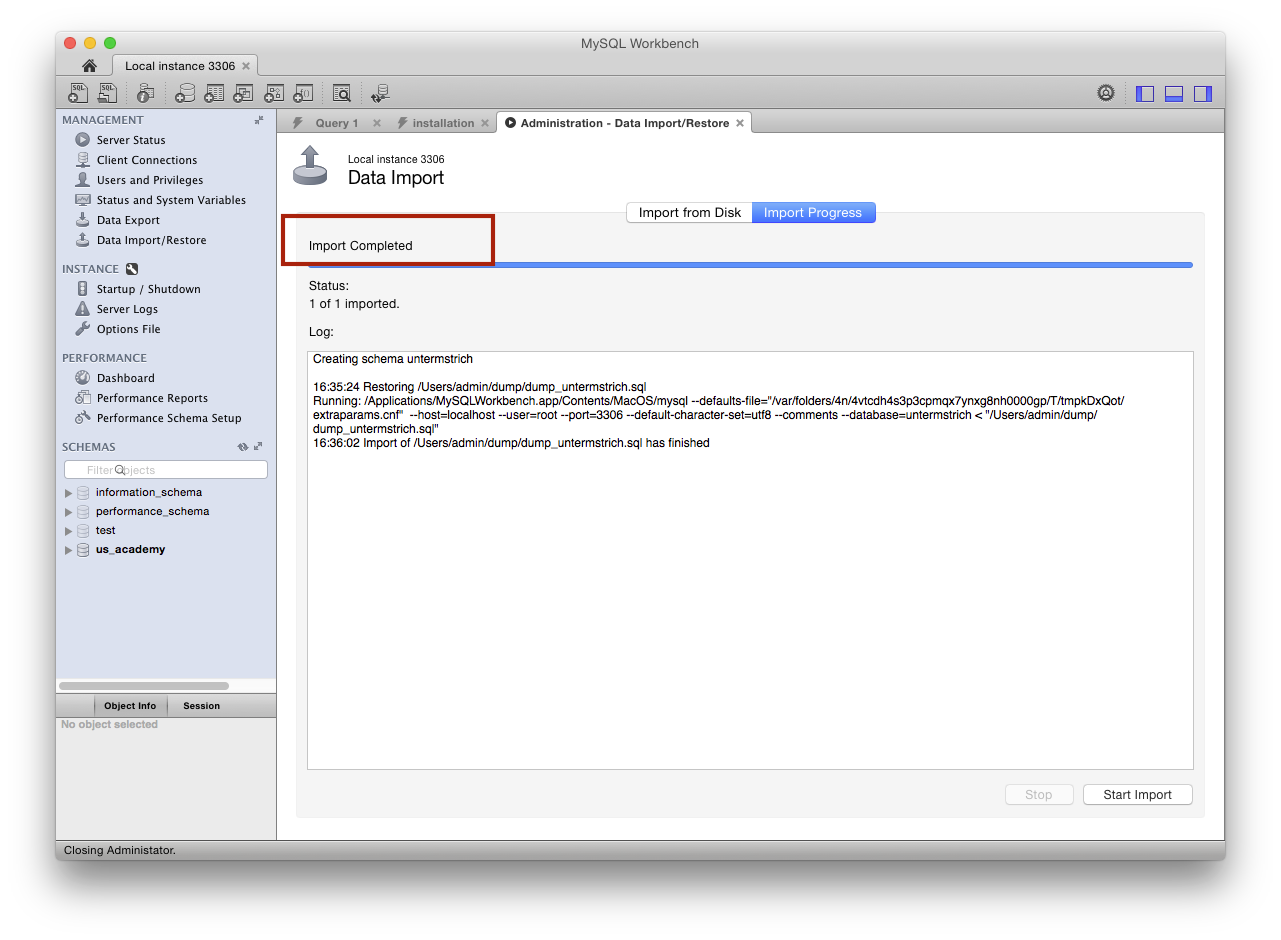Open SQL script file toolbar icon
The width and height of the screenshot is (1281, 940).
107,93
